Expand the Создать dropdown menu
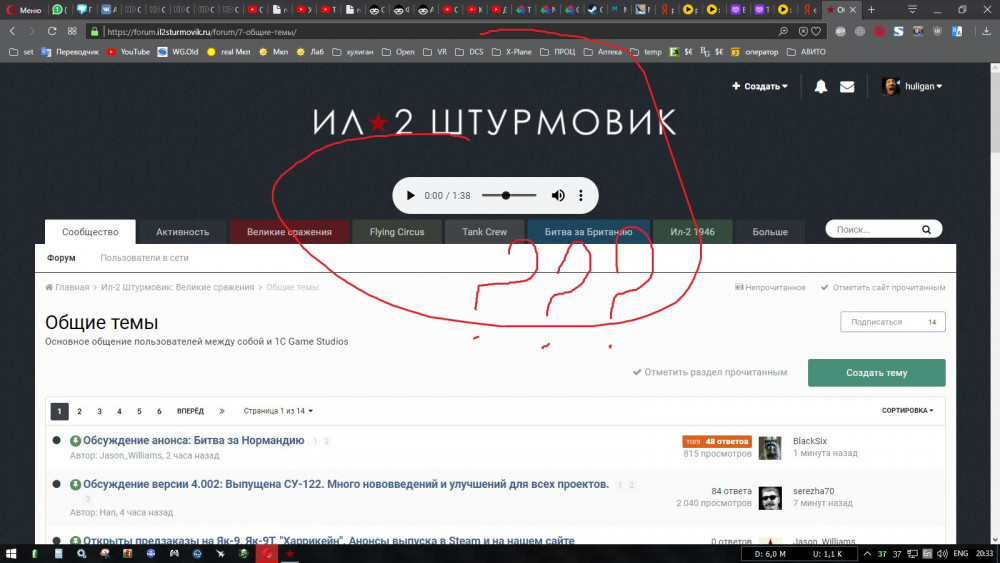Image resolution: width=1000 pixels, height=563 pixels. 760,86
